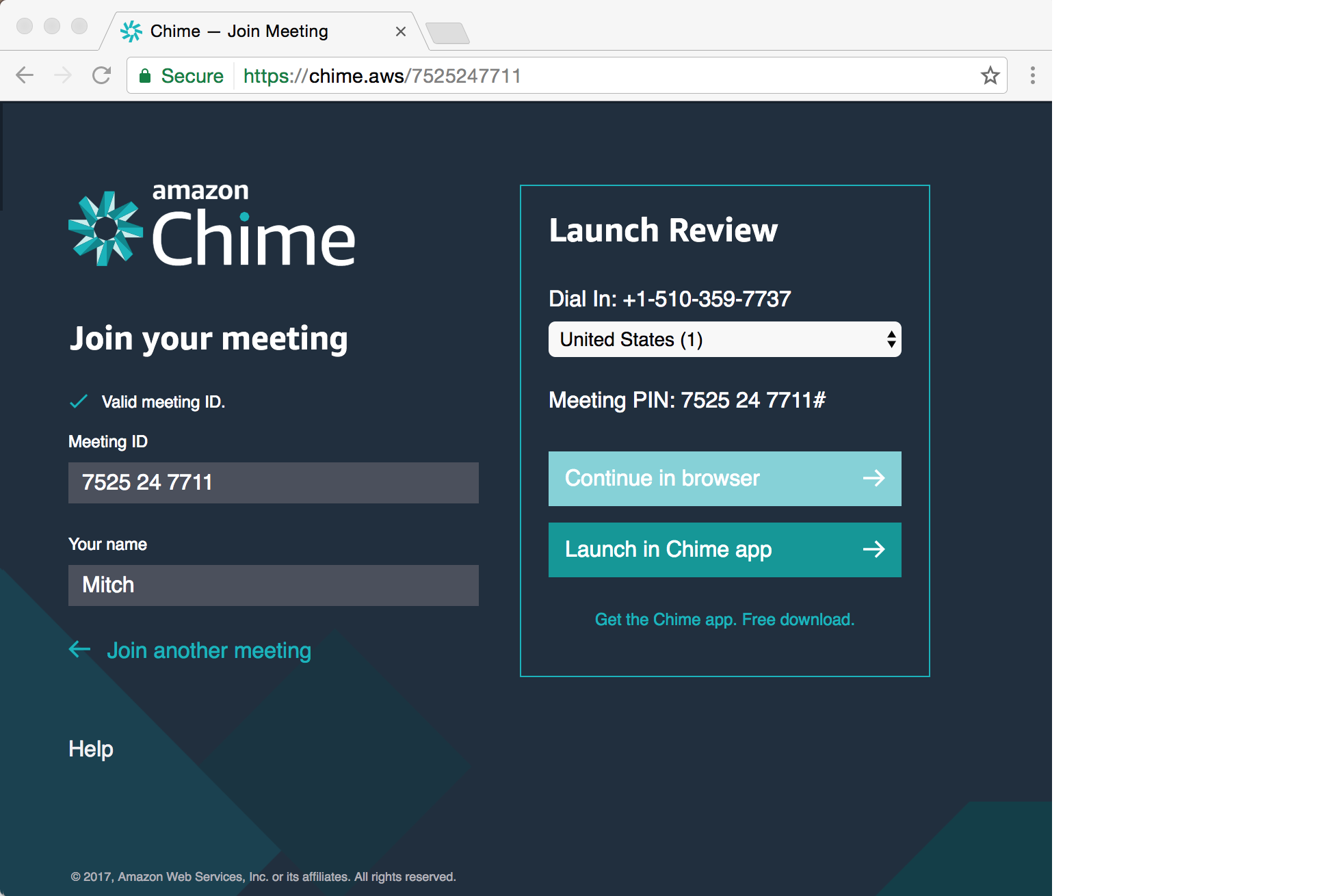
Task: Click the arrow inside Launch in Chime app
Action: coord(875,550)
